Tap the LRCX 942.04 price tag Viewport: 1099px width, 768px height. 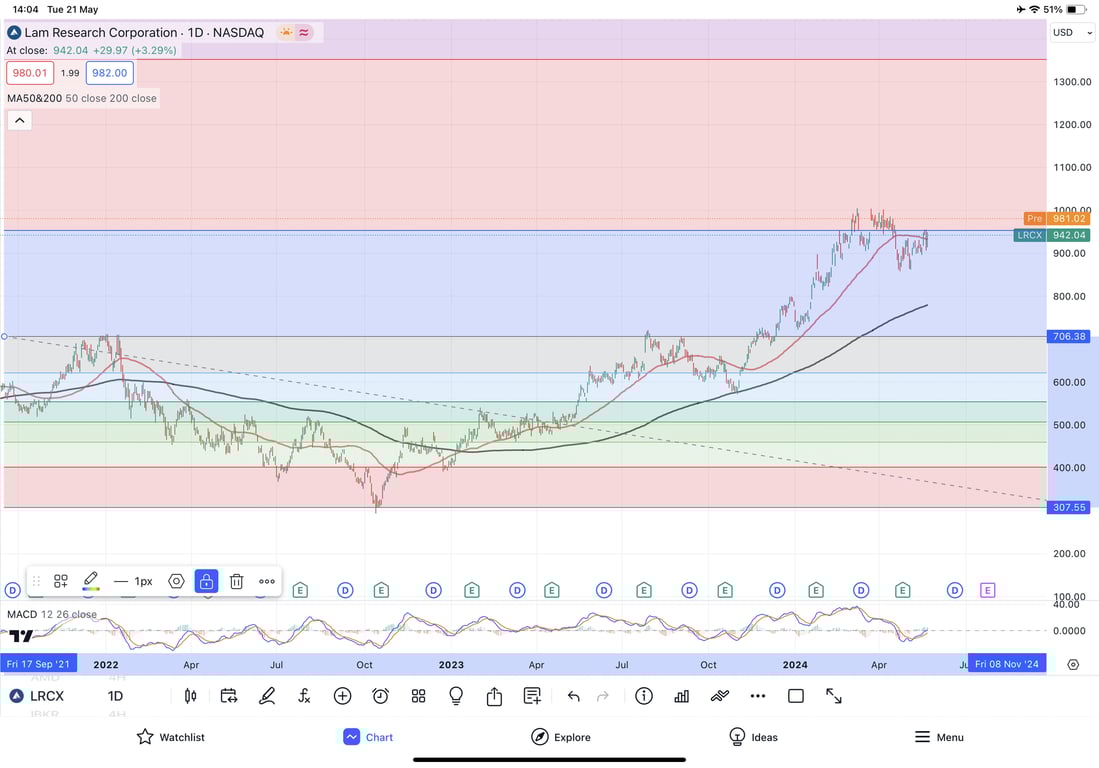pyautogui.click(x=1052, y=235)
